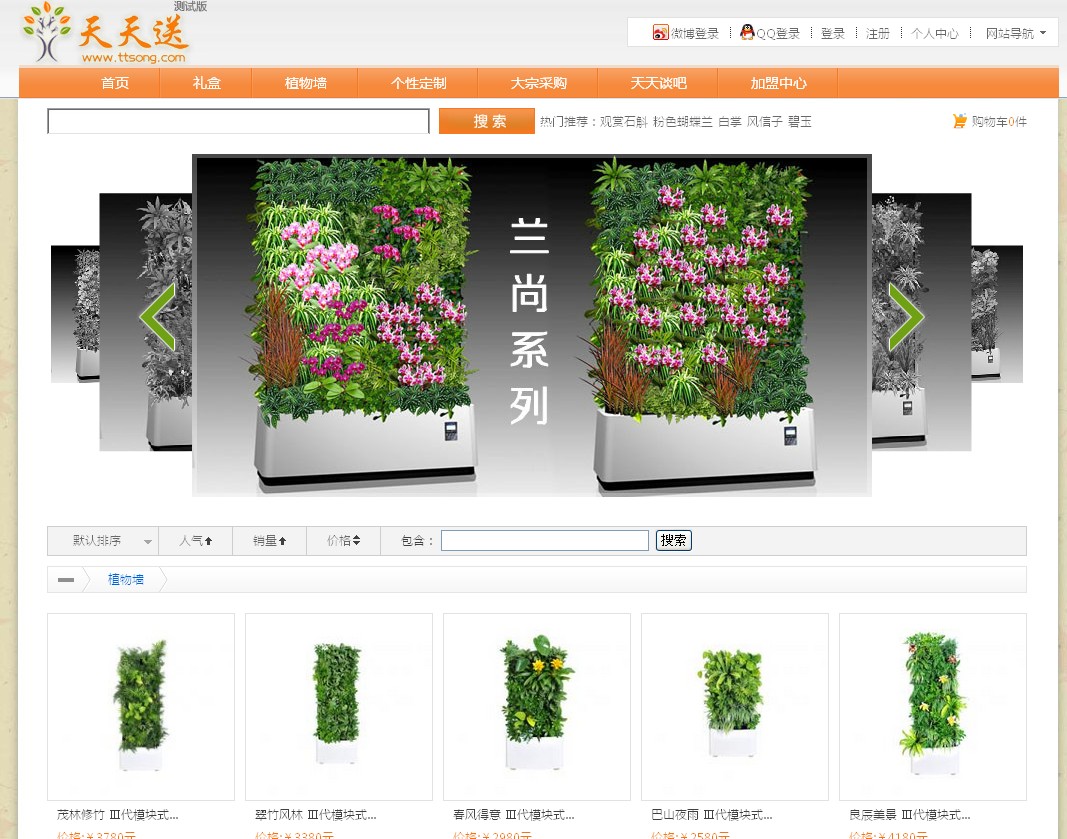Image resolution: width=1067 pixels, height=839 pixels.
Task: Sort by 人气 popularity arrow
Action: tap(208, 541)
